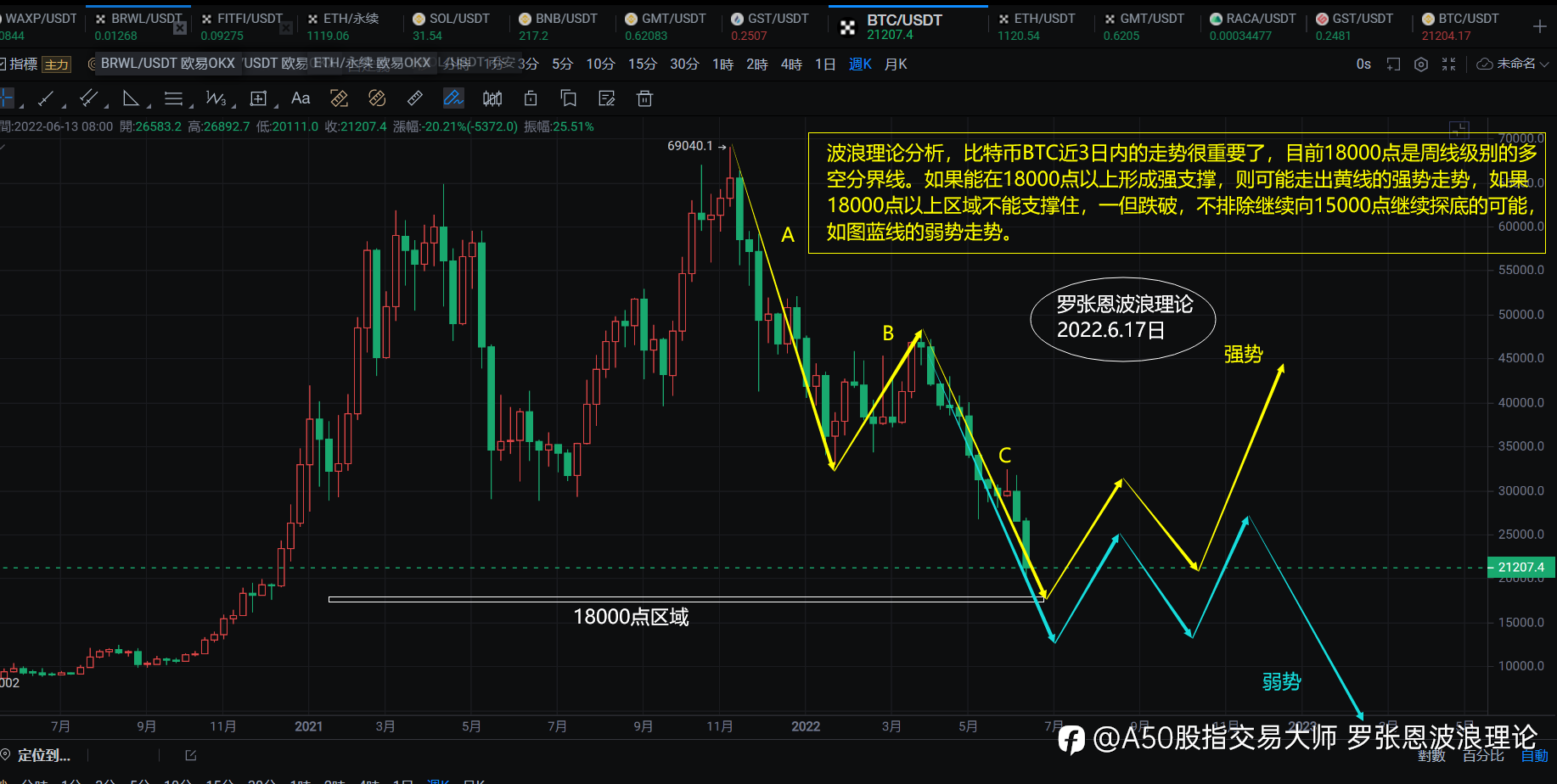This screenshot has height=784, width=1557.
Task: Click the small icon above the price axis
Action: (x=1459, y=129)
